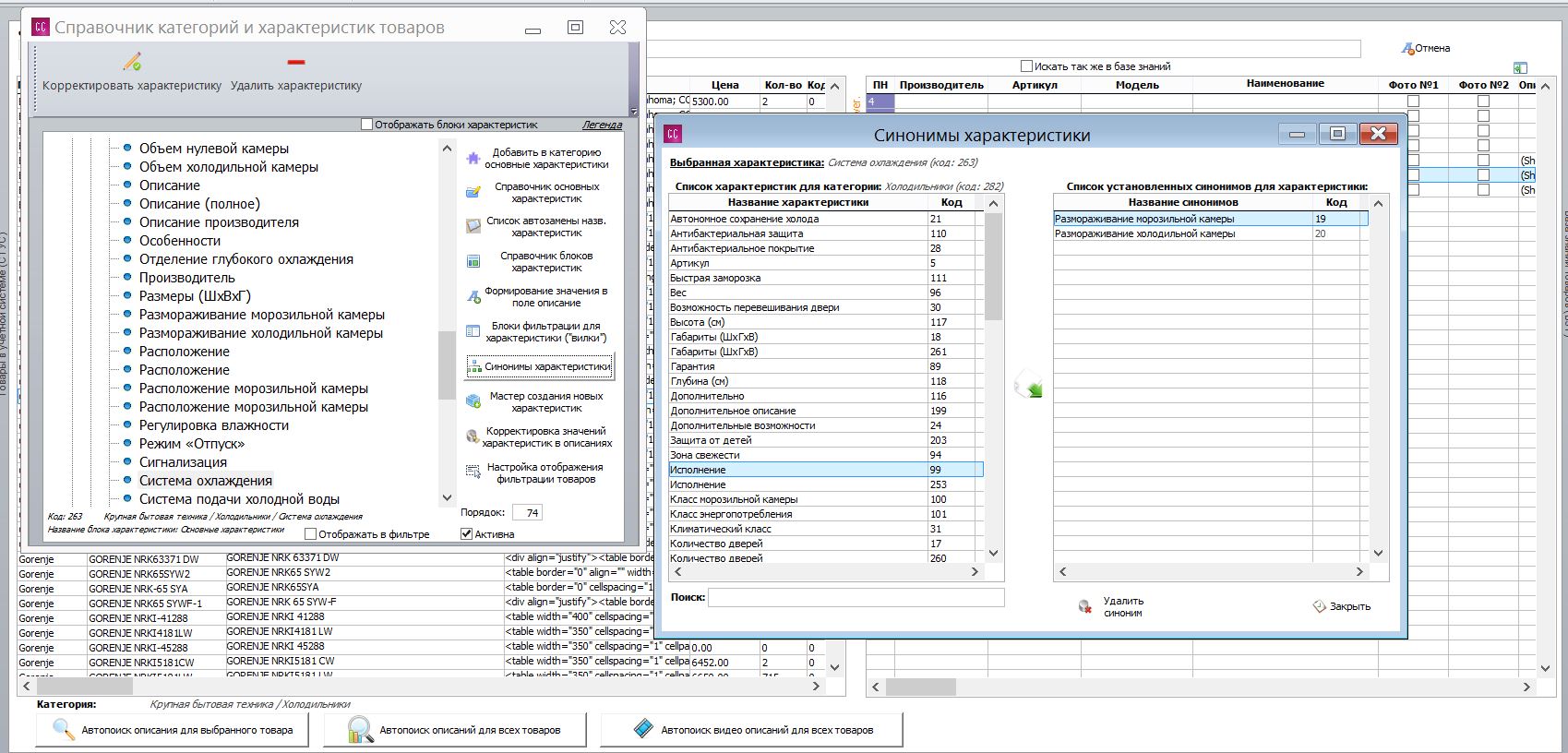Screen dimensions: 1568x753
Task: Select the 'Класс энергопотребления' list row
Action: click(826, 514)
